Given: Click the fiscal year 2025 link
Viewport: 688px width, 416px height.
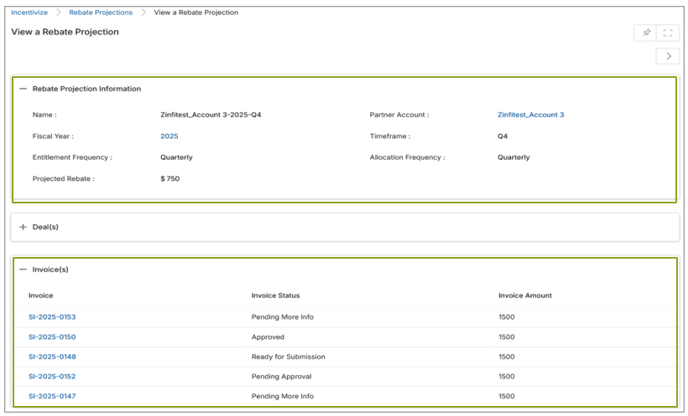Looking at the screenshot, I should click(x=169, y=136).
